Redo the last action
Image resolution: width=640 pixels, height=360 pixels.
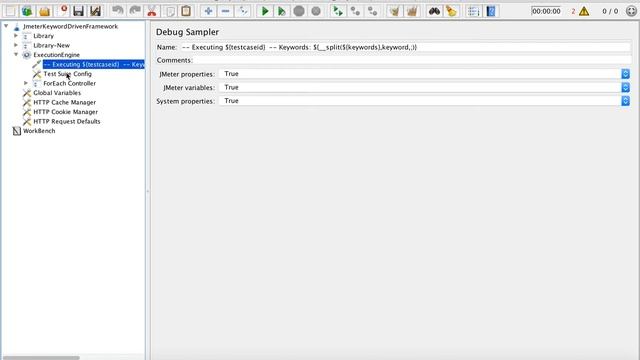click(135, 11)
